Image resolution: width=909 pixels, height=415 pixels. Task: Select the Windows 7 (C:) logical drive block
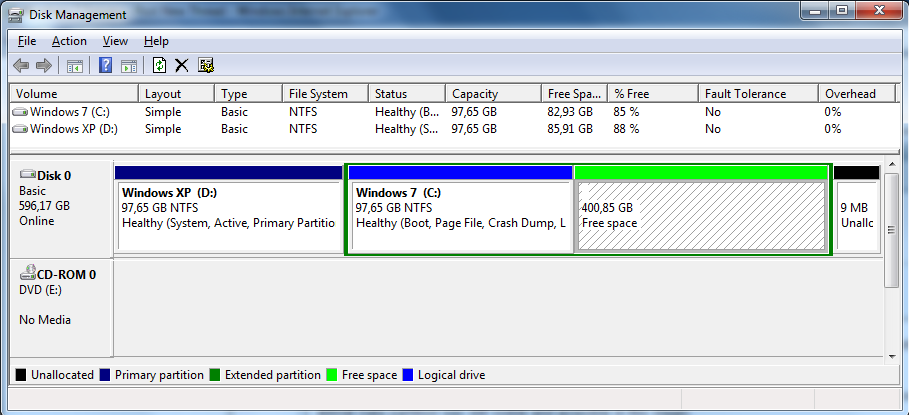click(461, 209)
